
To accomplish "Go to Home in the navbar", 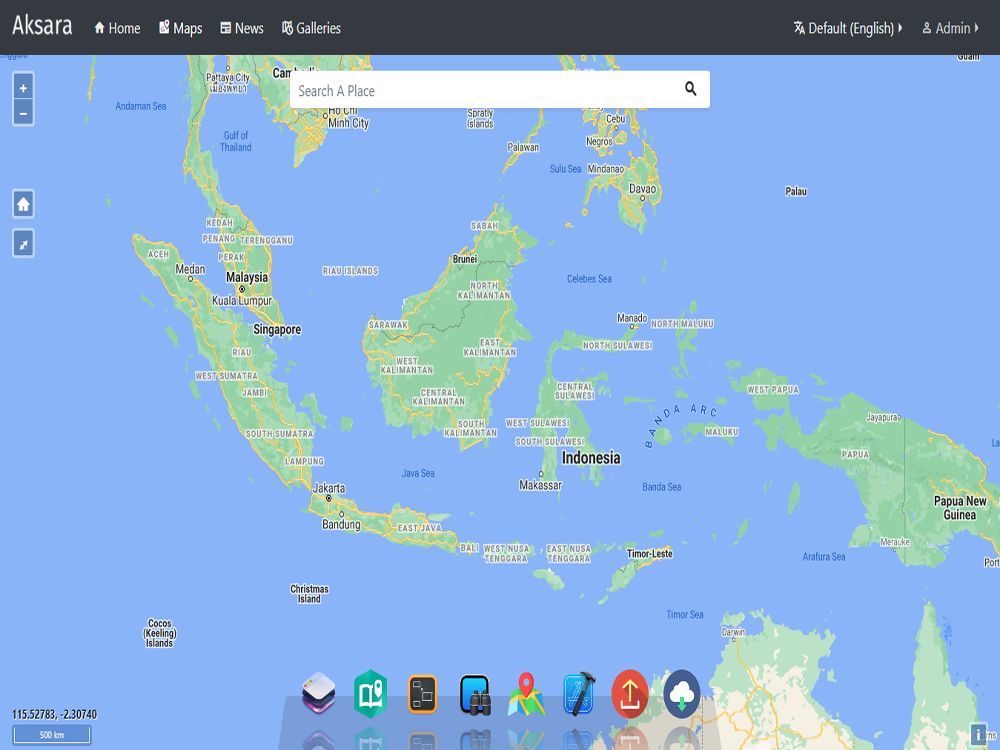I will point(117,28).
